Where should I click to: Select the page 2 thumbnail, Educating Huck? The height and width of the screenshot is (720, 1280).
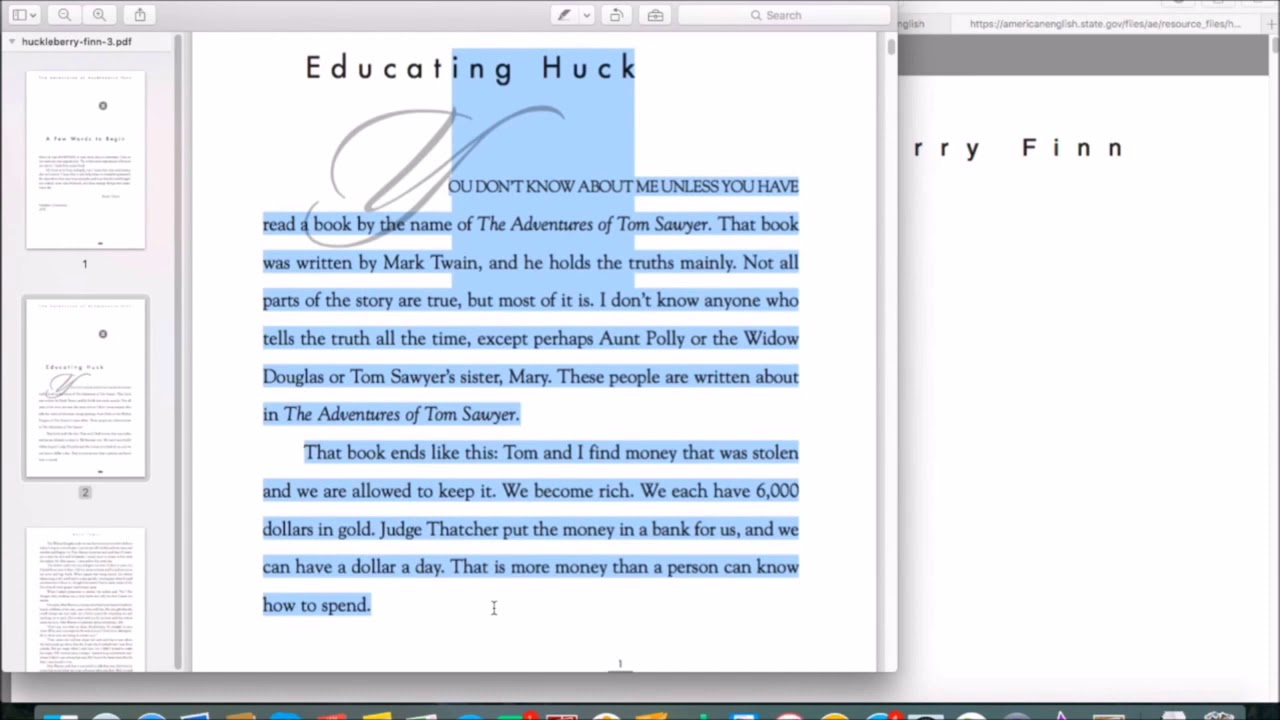click(86, 388)
